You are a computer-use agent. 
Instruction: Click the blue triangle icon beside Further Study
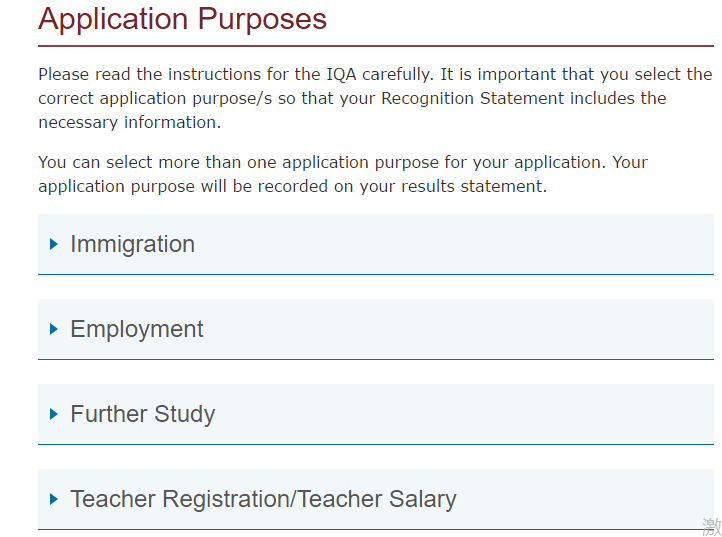pos(54,414)
